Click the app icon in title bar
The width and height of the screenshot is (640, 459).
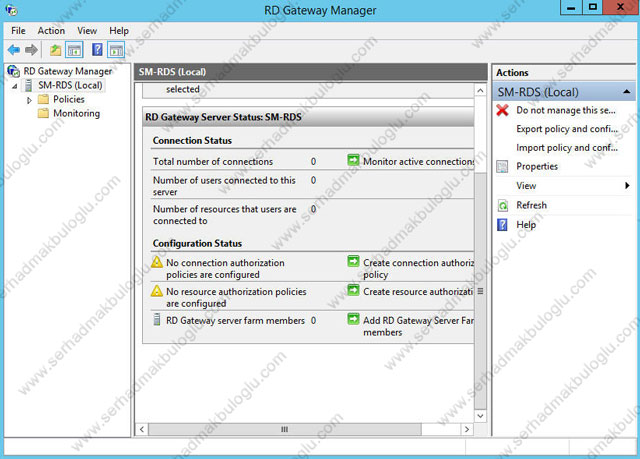click(11, 10)
